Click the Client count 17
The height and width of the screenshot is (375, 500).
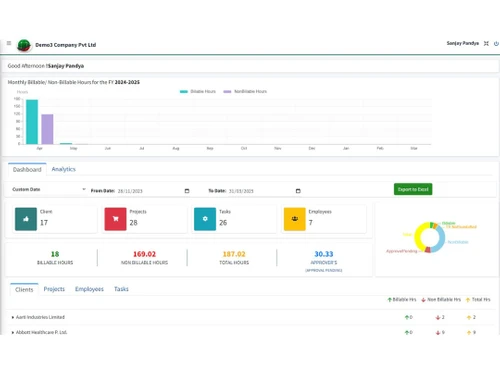44,223
